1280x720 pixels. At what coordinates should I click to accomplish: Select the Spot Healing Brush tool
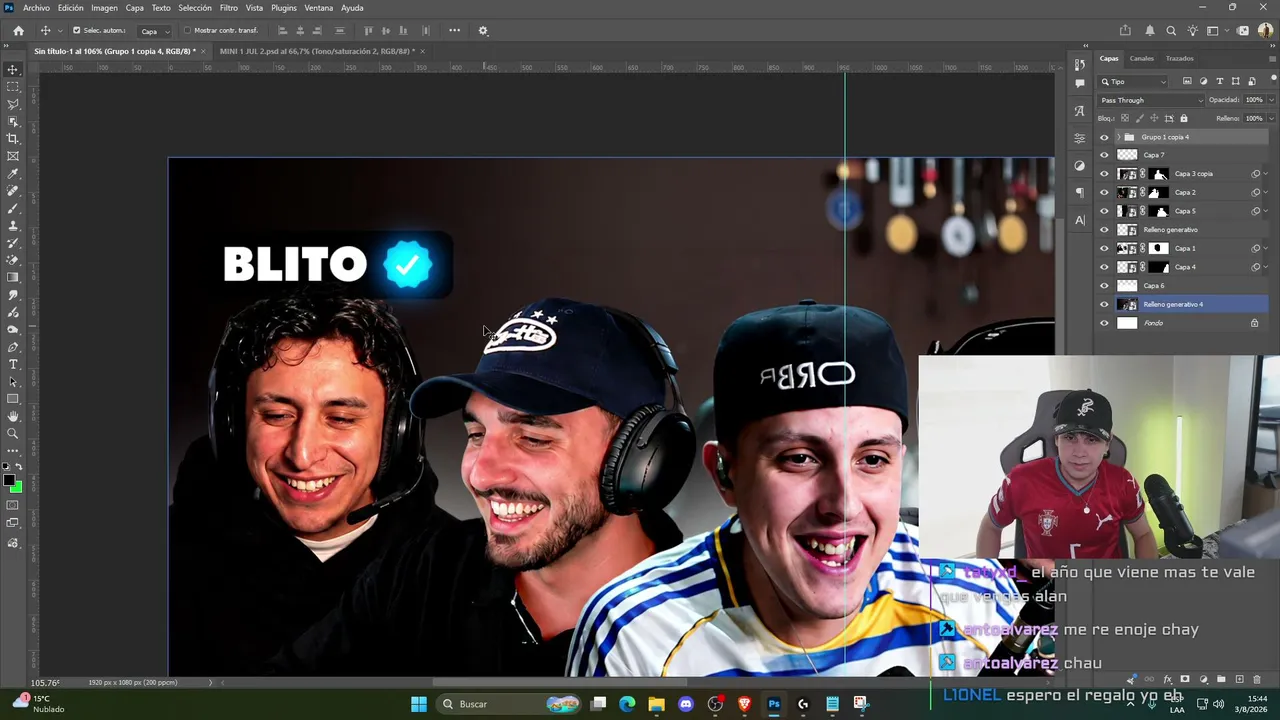point(13,191)
